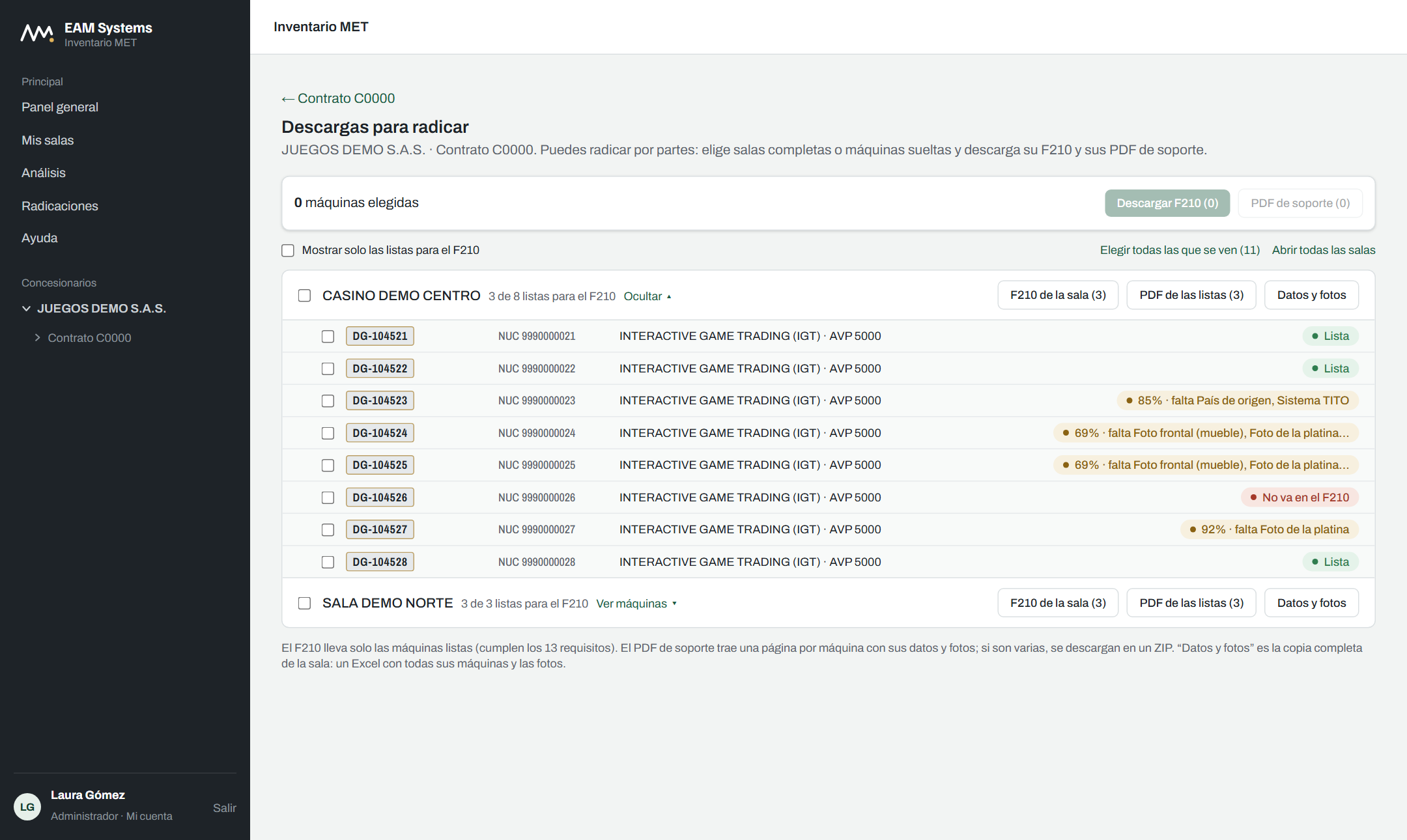Click the 92% falta Foto de la platina badge
The image size is (1407, 840).
coord(1270,529)
